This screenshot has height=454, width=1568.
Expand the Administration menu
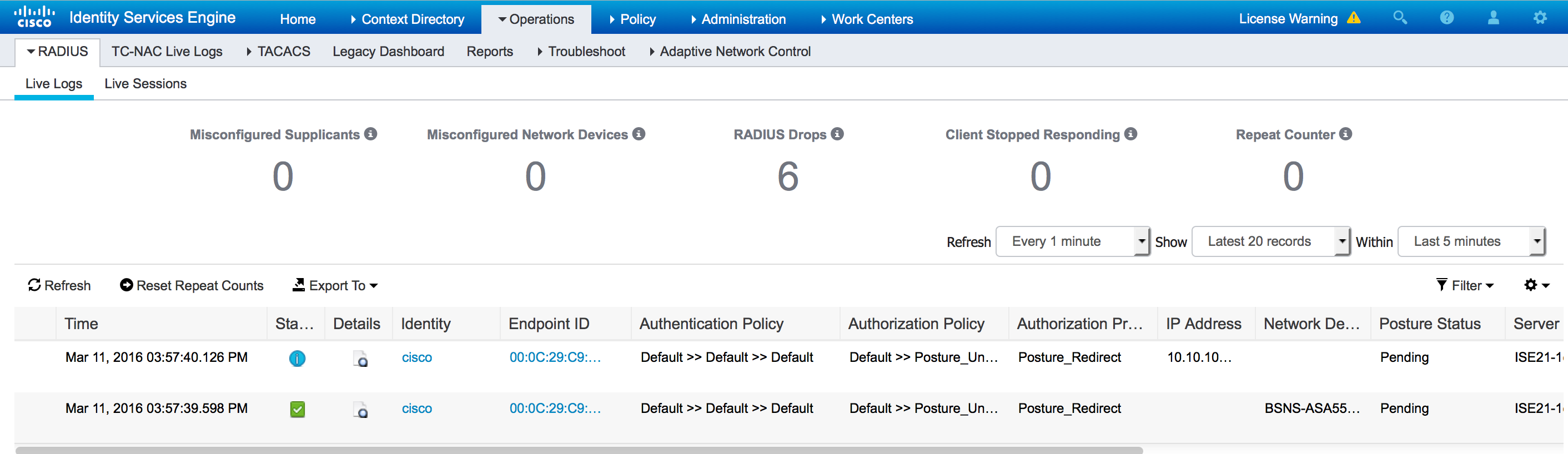tap(738, 19)
